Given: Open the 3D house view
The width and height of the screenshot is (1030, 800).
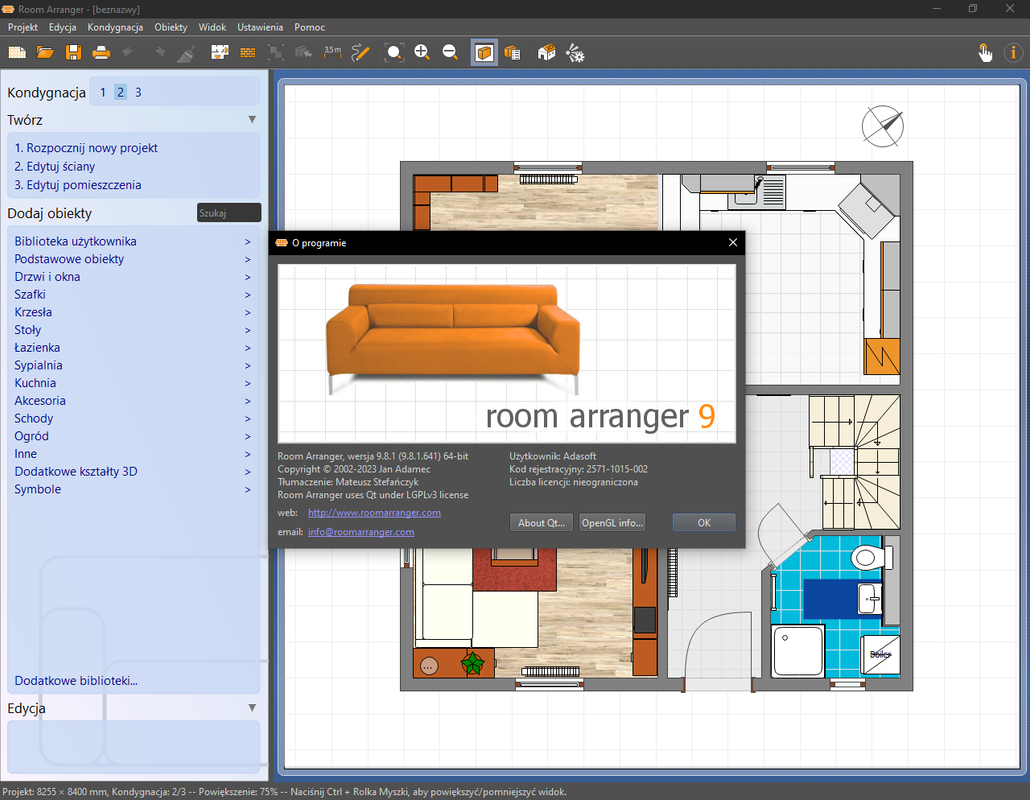Looking at the screenshot, I should pos(547,53).
